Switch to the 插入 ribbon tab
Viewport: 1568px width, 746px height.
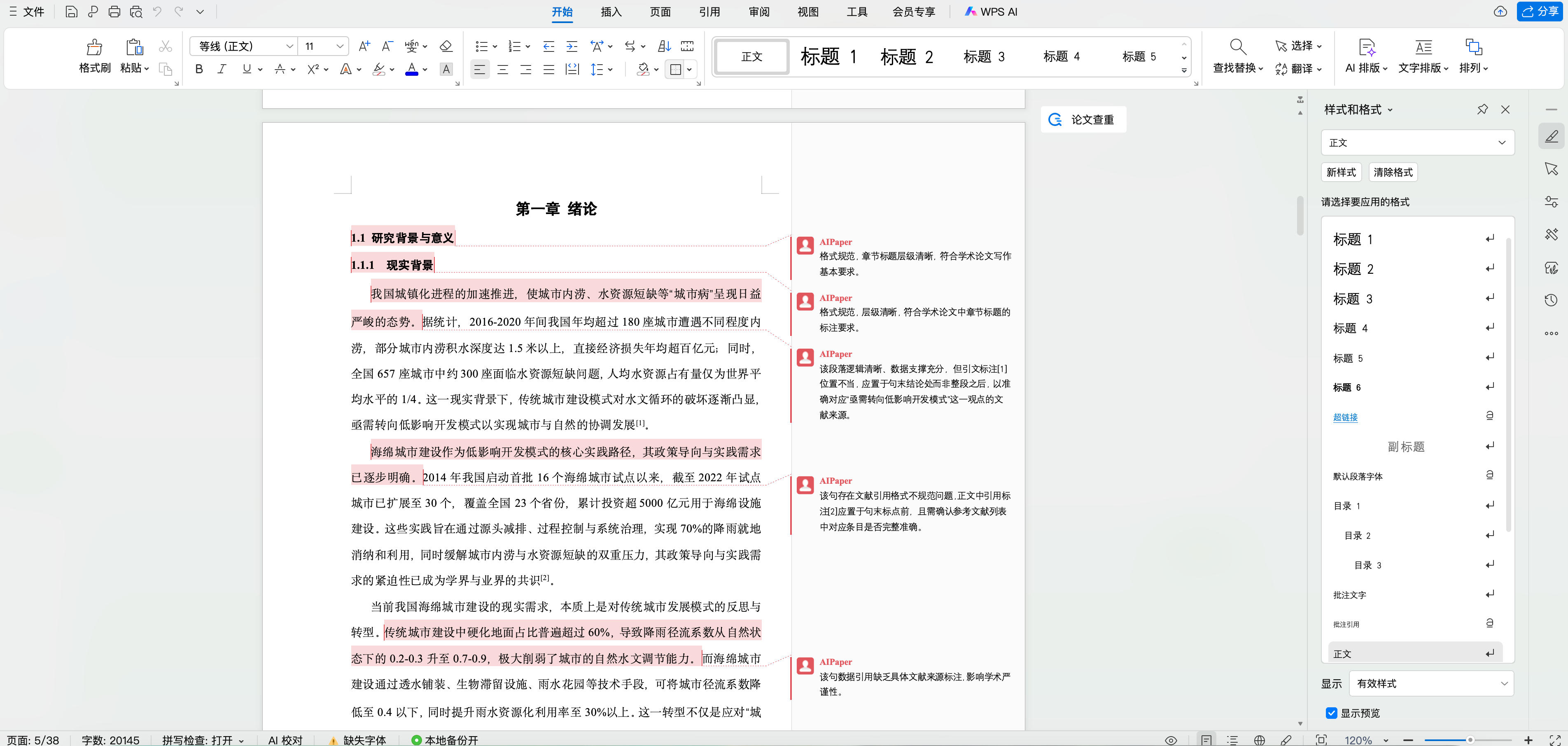(611, 12)
